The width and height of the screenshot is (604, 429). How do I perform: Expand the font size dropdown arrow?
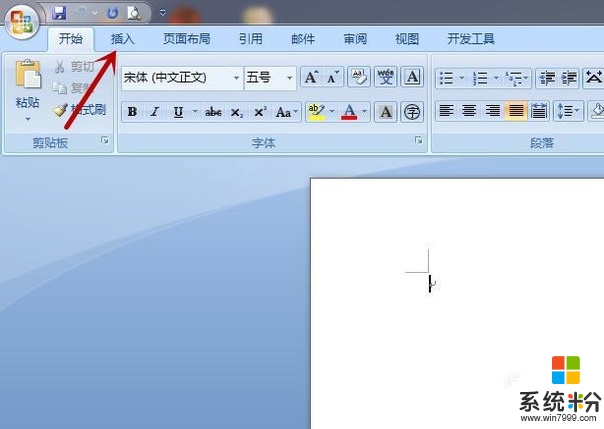[x=289, y=78]
